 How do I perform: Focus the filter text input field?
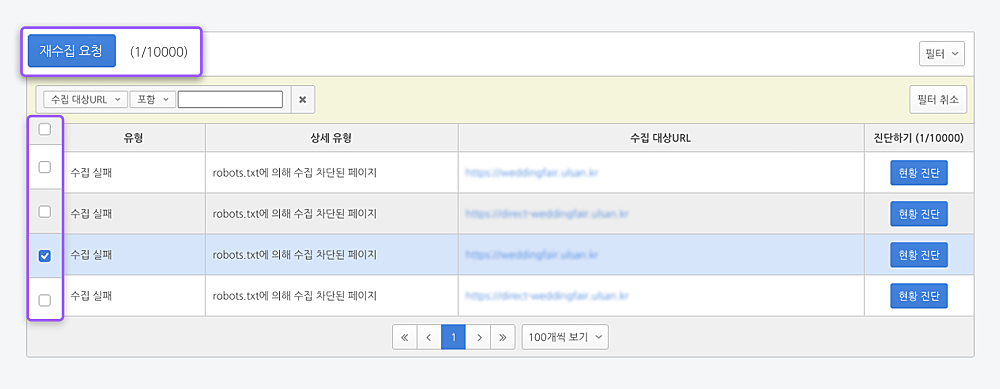[x=230, y=99]
